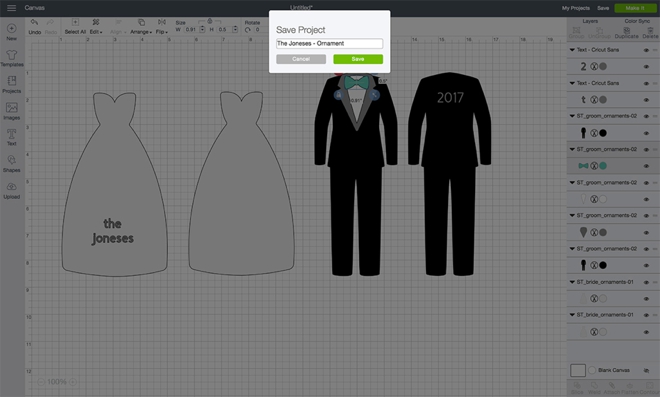This screenshot has height=397, width=660.
Task: Redo the undone action
Action: point(51,27)
